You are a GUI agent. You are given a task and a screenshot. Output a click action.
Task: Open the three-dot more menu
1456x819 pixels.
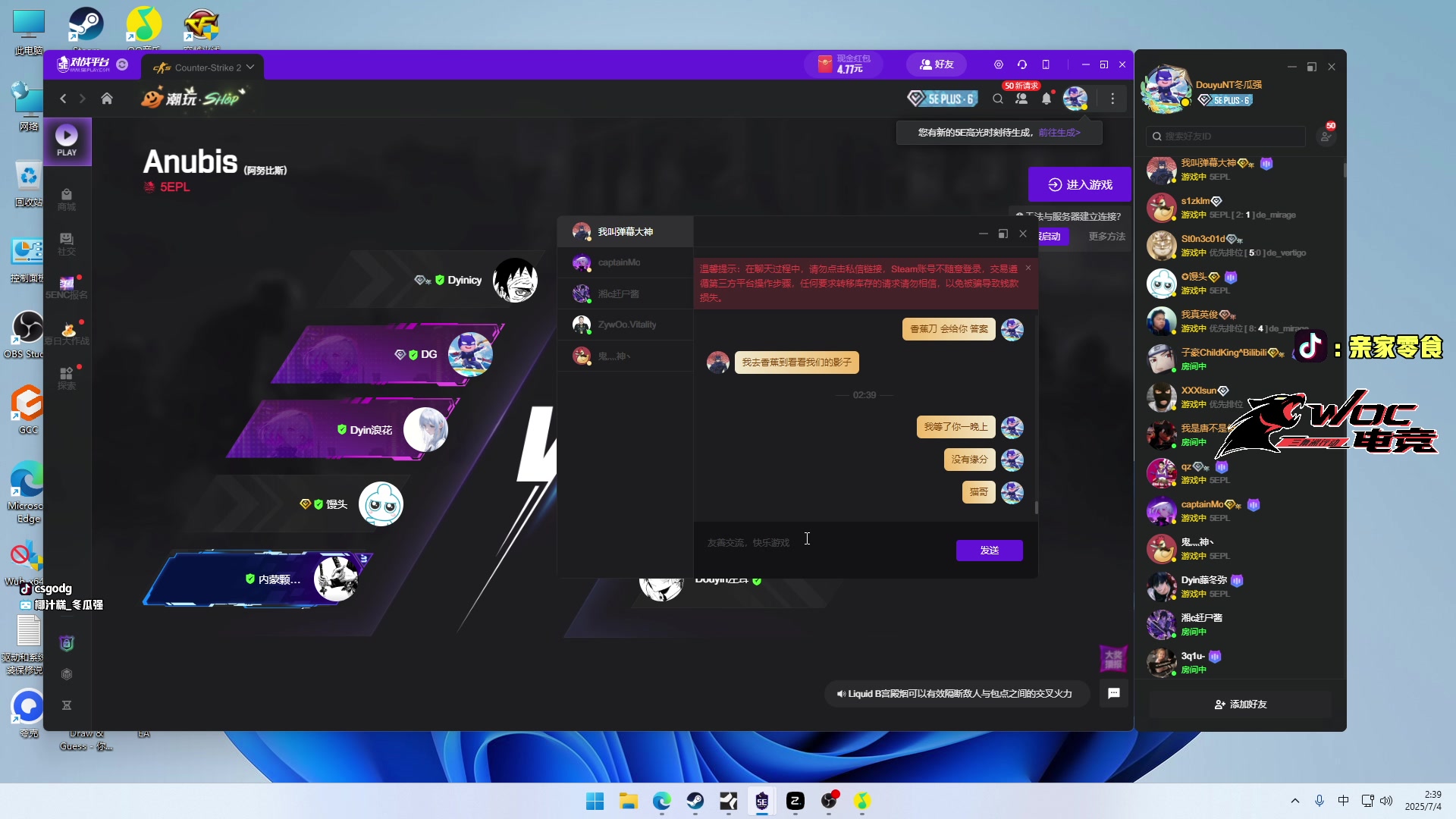click(1112, 99)
